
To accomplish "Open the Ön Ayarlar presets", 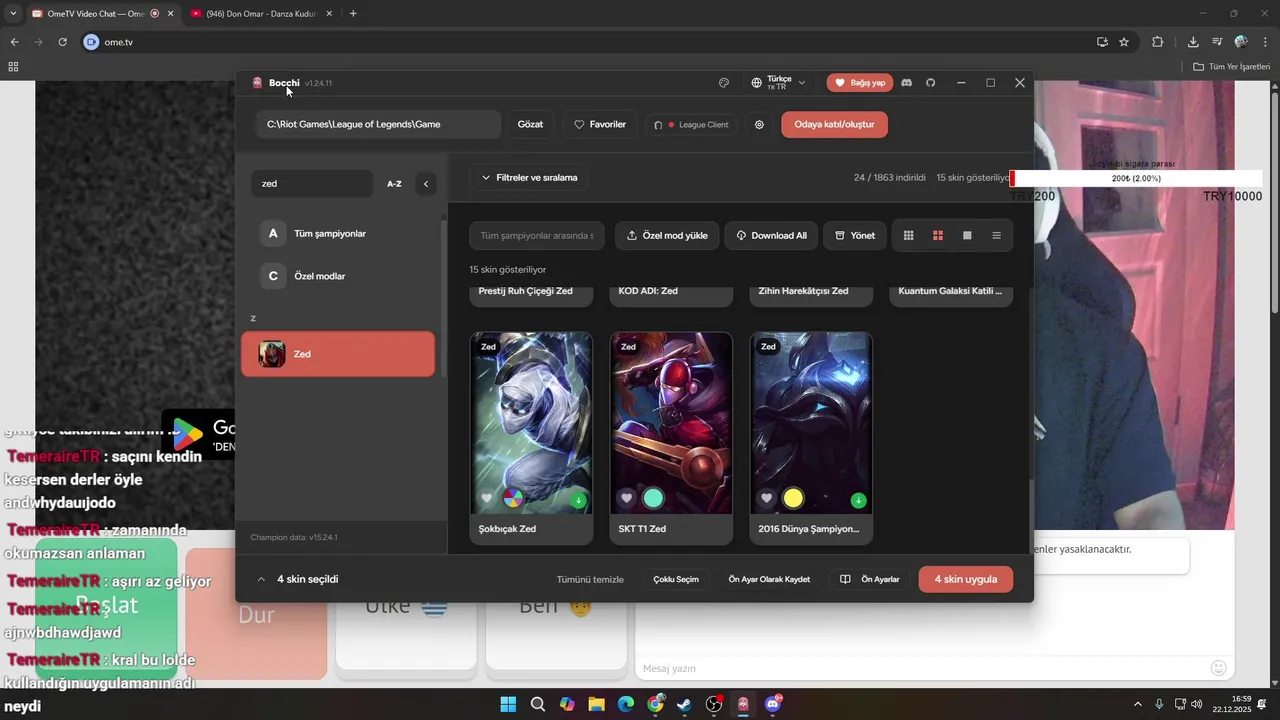I will click(870, 580).
